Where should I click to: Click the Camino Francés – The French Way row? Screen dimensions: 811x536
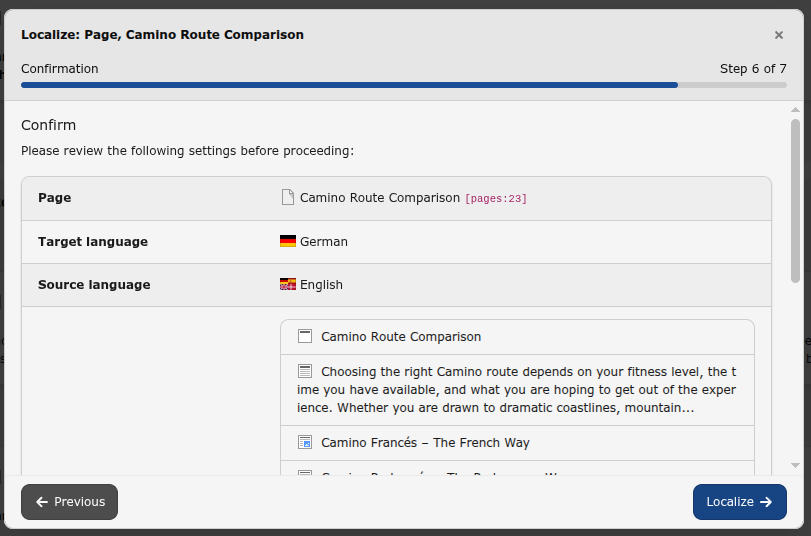517,443
